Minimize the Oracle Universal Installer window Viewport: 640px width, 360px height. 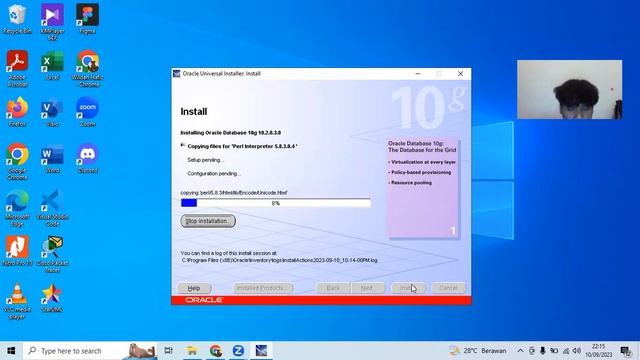(418, 74)
